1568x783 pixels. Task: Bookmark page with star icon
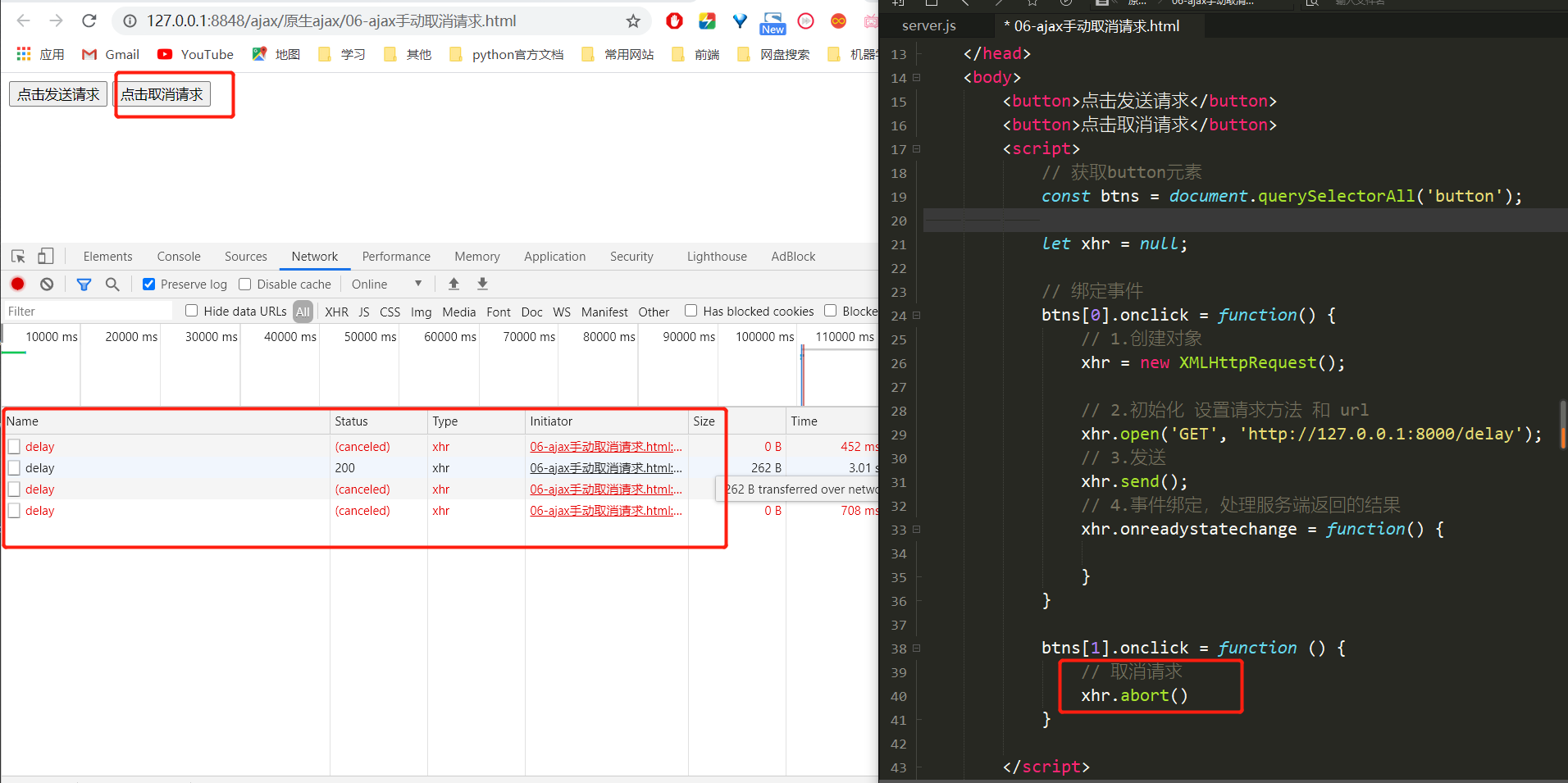[x=633, y=21]
